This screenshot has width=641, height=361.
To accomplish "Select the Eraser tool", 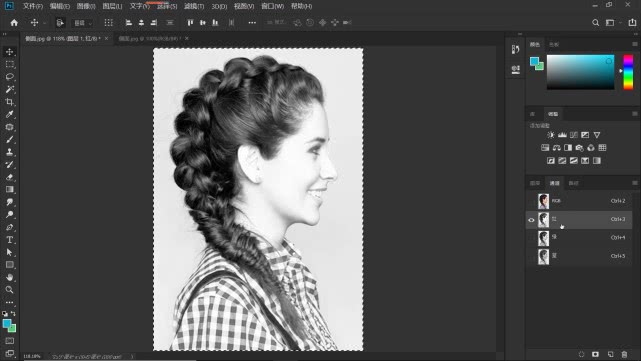I will coord(9,177).
